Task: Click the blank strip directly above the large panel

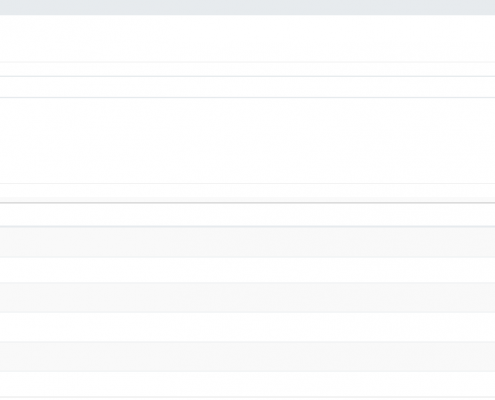Action: coord(247,87)
